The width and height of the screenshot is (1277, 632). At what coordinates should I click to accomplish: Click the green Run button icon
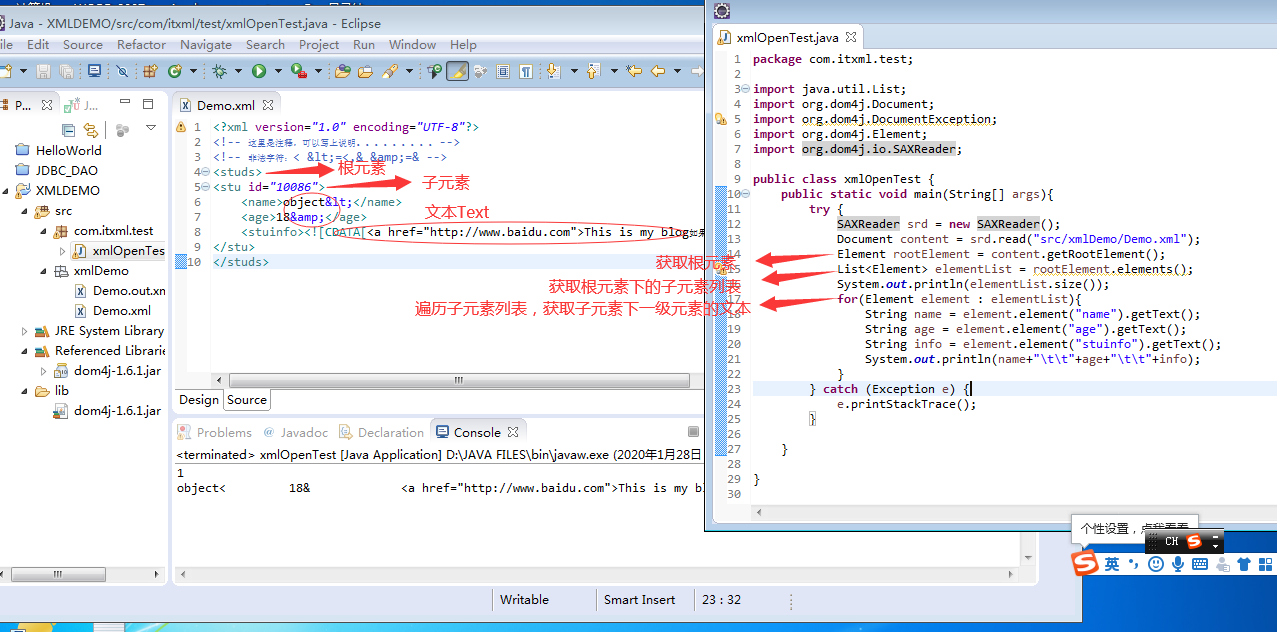[x=257, y=72]
